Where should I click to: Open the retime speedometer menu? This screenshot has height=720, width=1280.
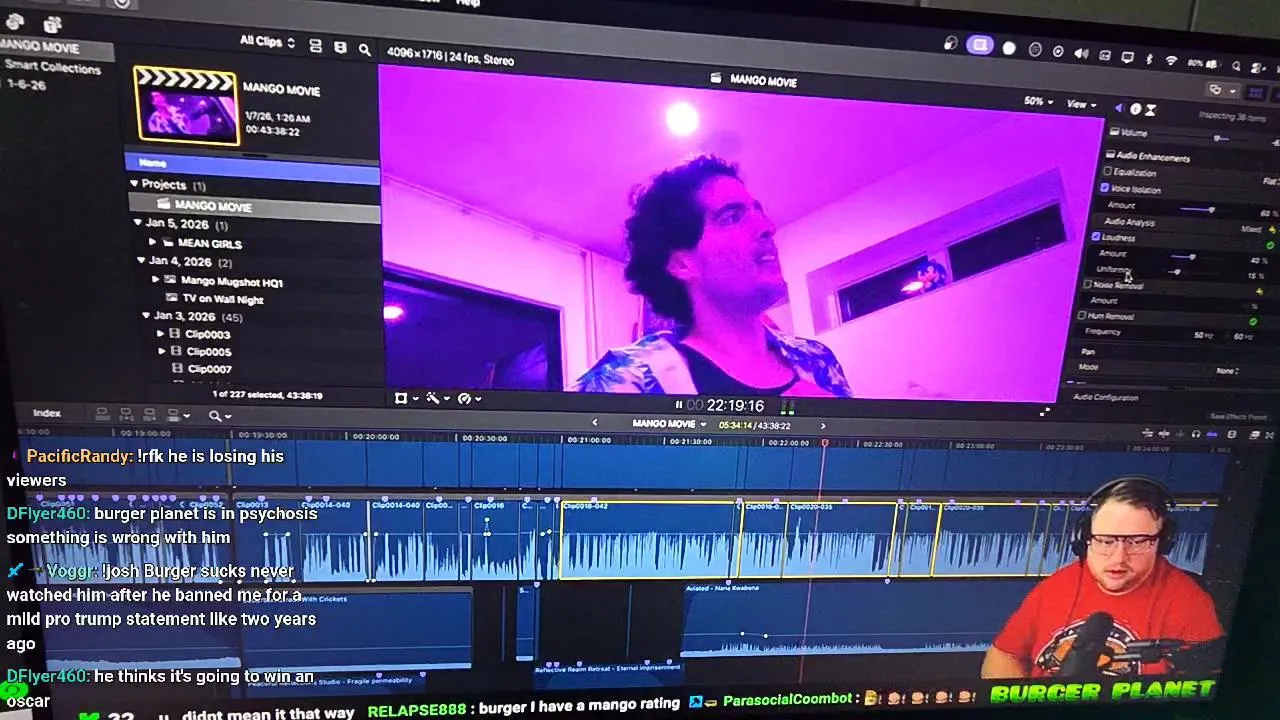point(465,398)
